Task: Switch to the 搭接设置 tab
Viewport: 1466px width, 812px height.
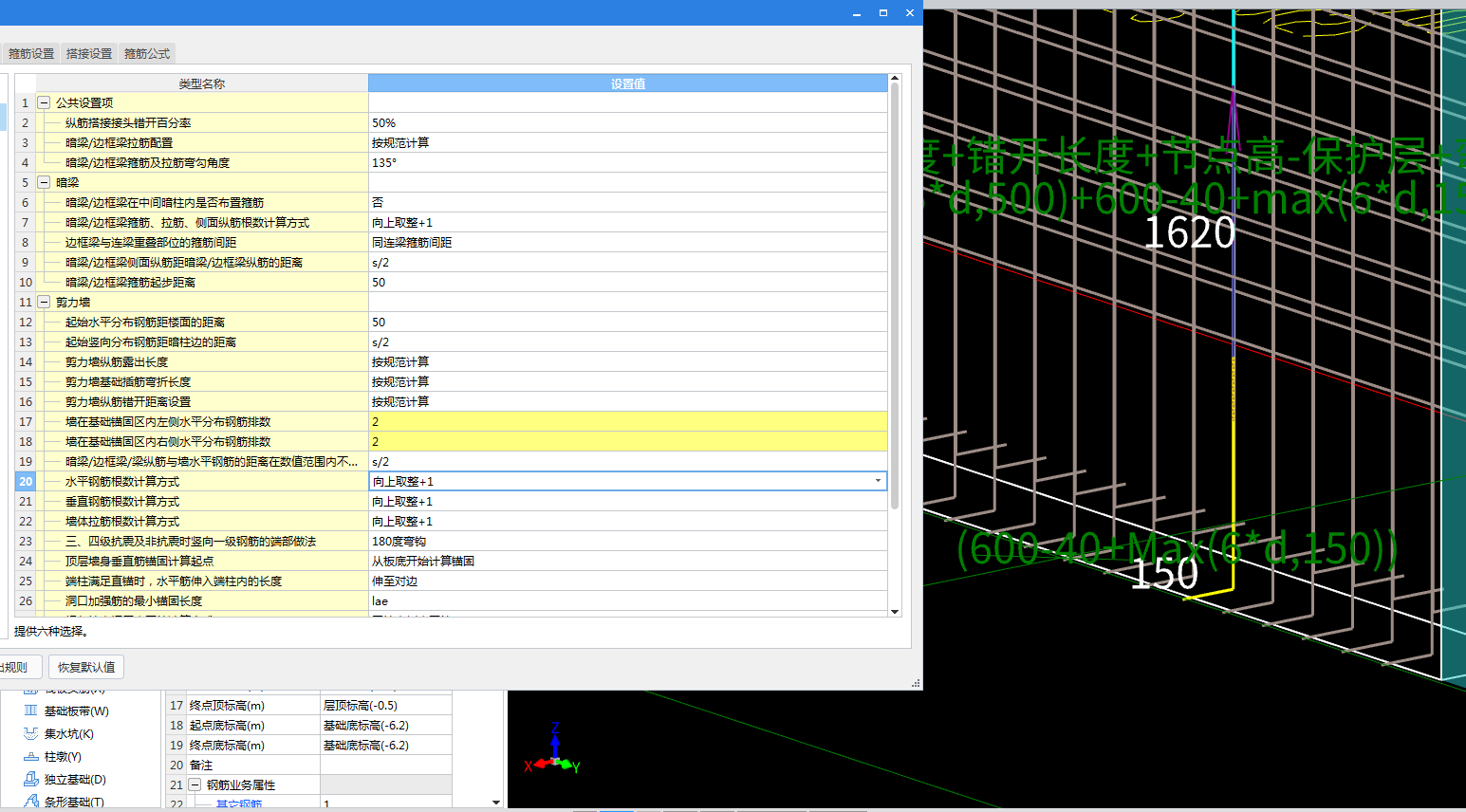Action: click(89, 54)
